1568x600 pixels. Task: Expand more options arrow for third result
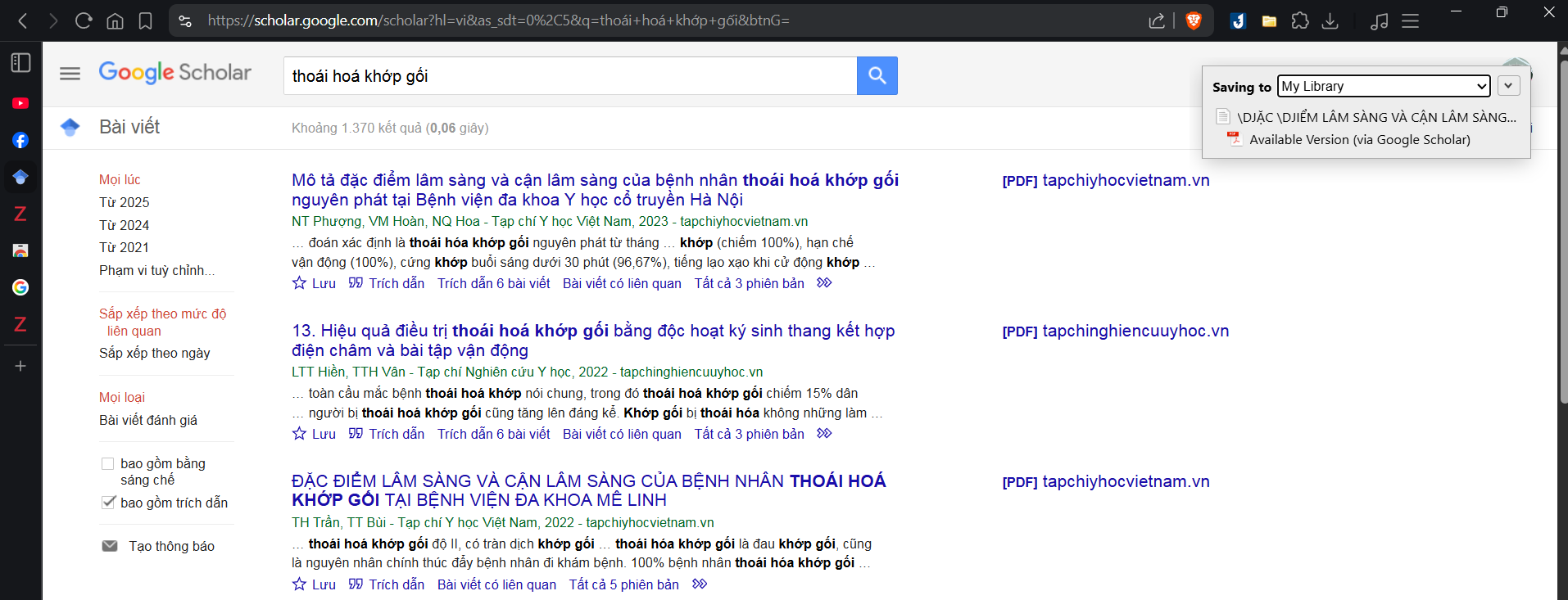(x=699, y=584)
